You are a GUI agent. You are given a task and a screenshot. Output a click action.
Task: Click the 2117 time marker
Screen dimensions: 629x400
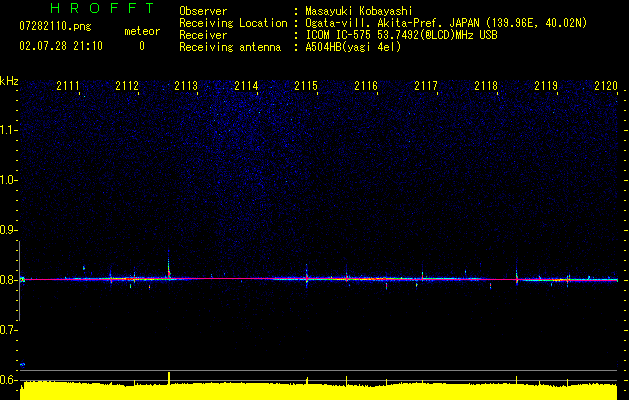point(426,86)
